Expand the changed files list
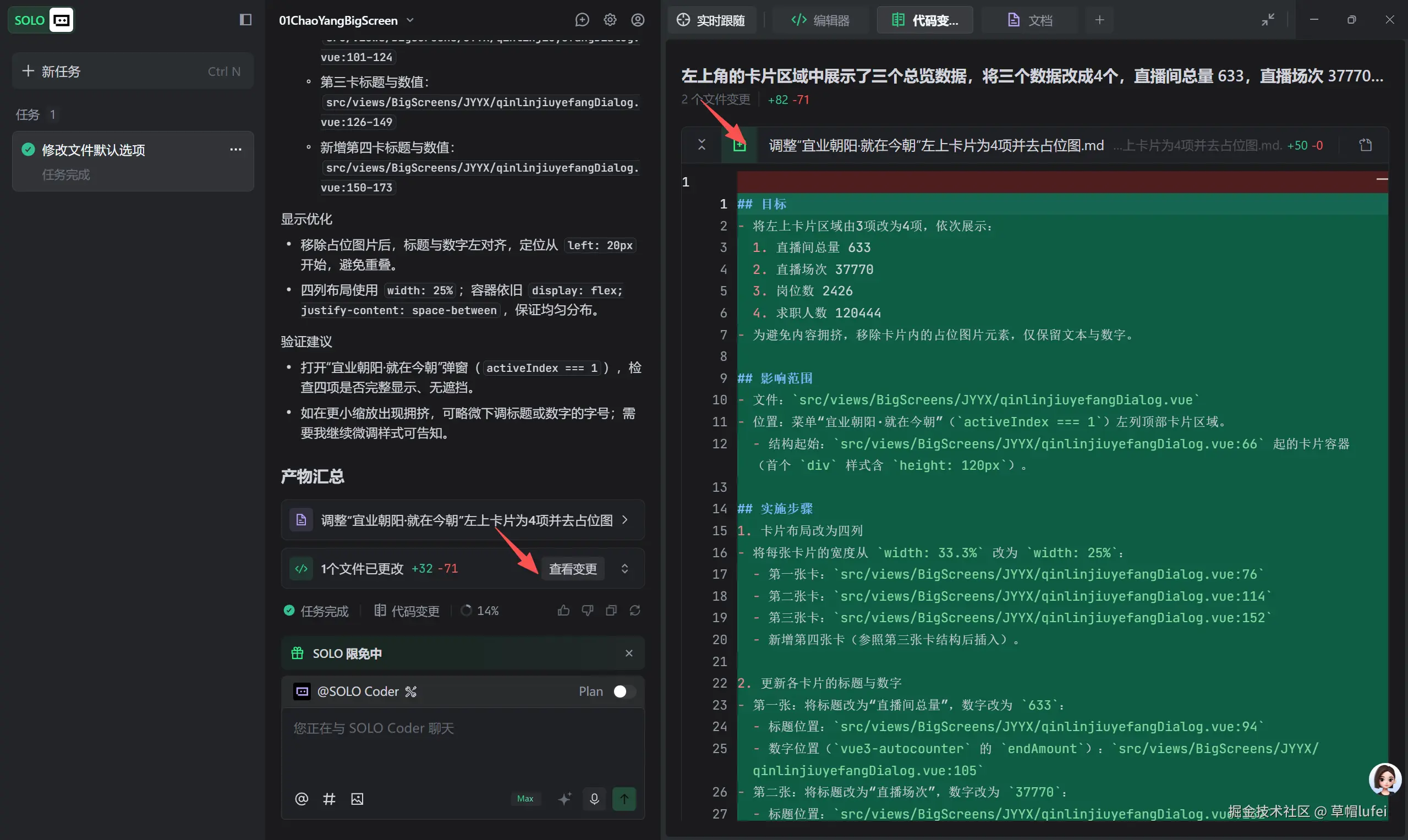Viewport: 1408px width, 840px height. tap(625, 568)
